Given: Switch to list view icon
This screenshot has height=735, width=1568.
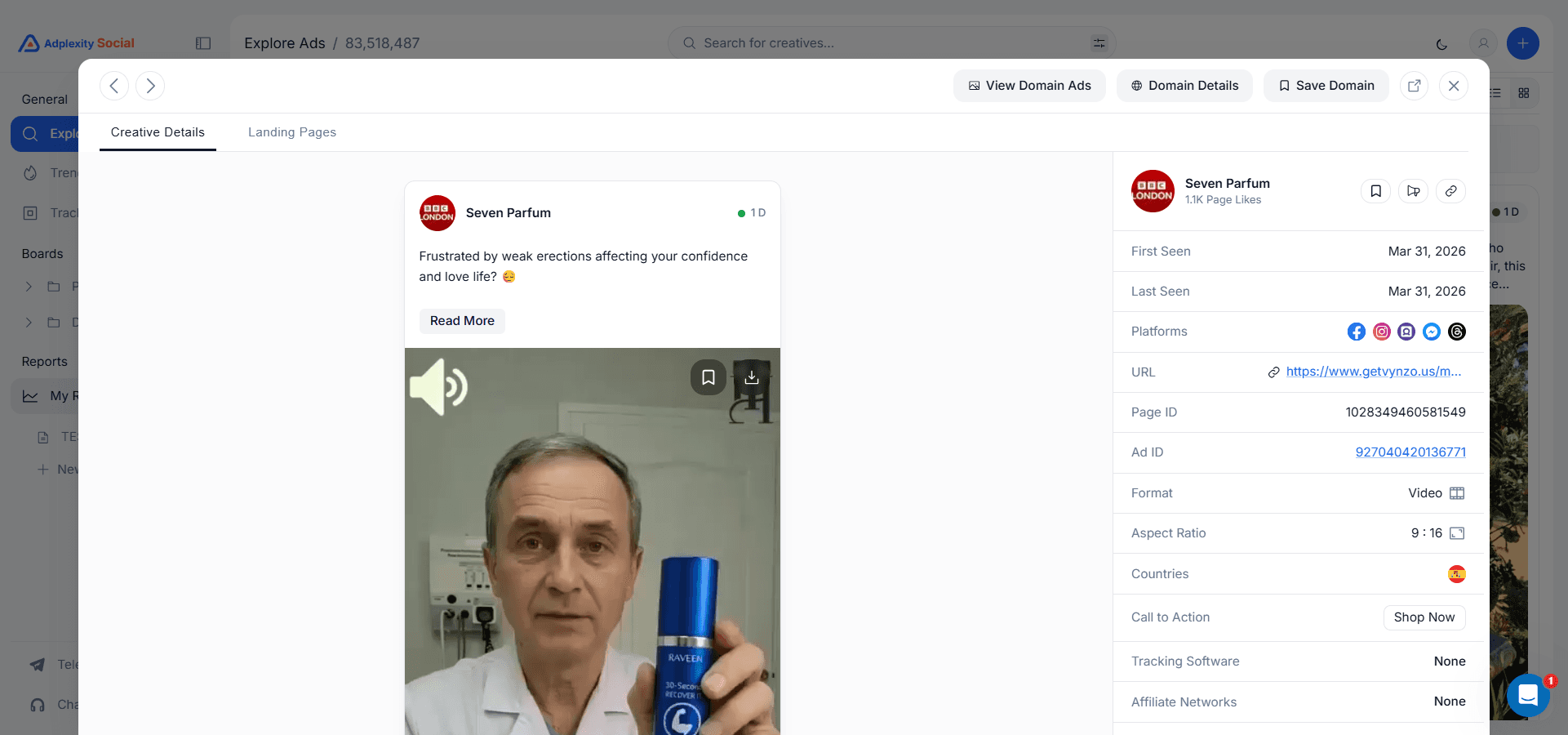Looking at the screenshot, I should [x=1495, y=93].
